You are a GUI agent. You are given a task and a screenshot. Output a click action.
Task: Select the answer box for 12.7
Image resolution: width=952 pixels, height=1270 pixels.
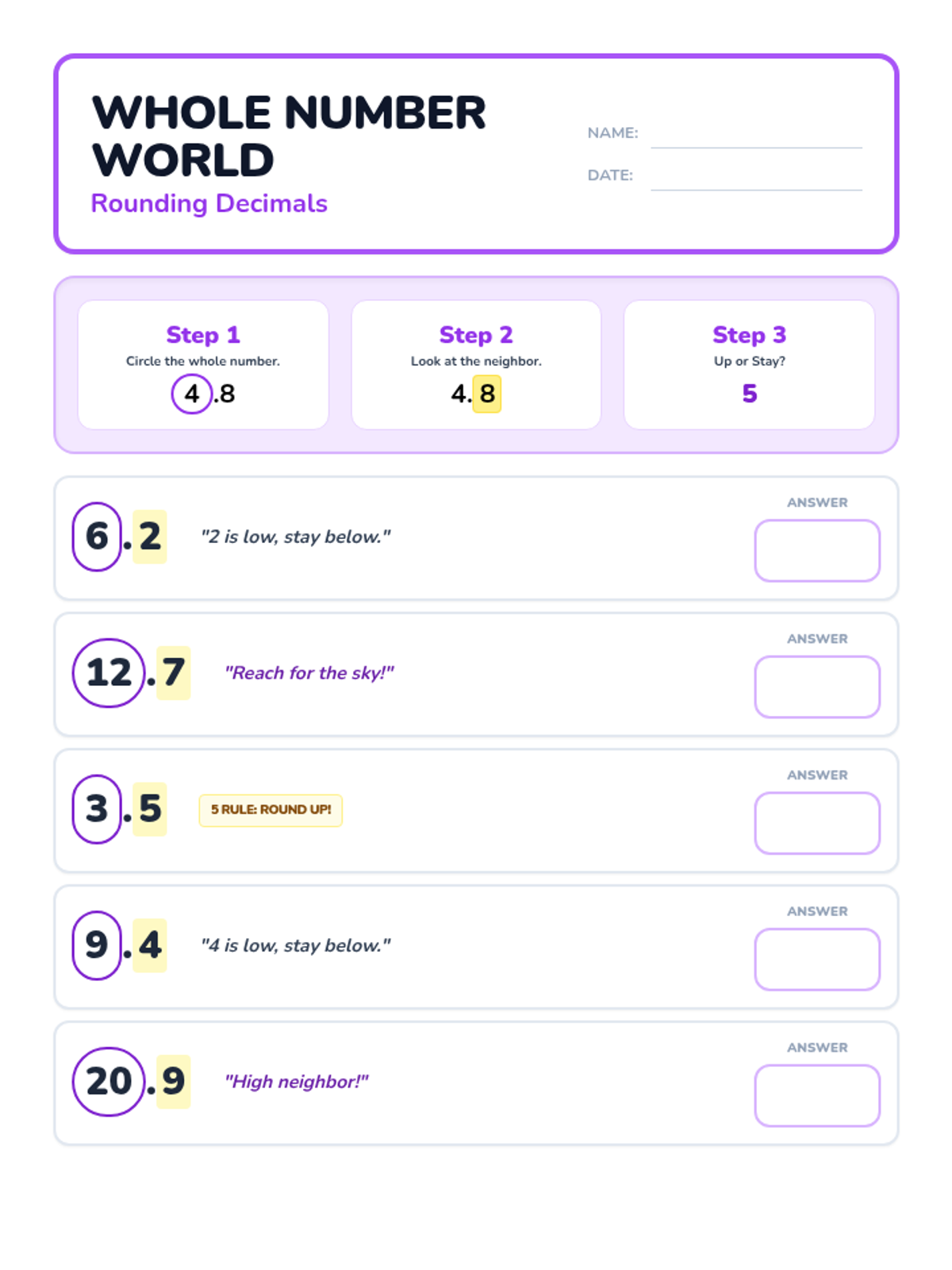click(x=817, y=687)
